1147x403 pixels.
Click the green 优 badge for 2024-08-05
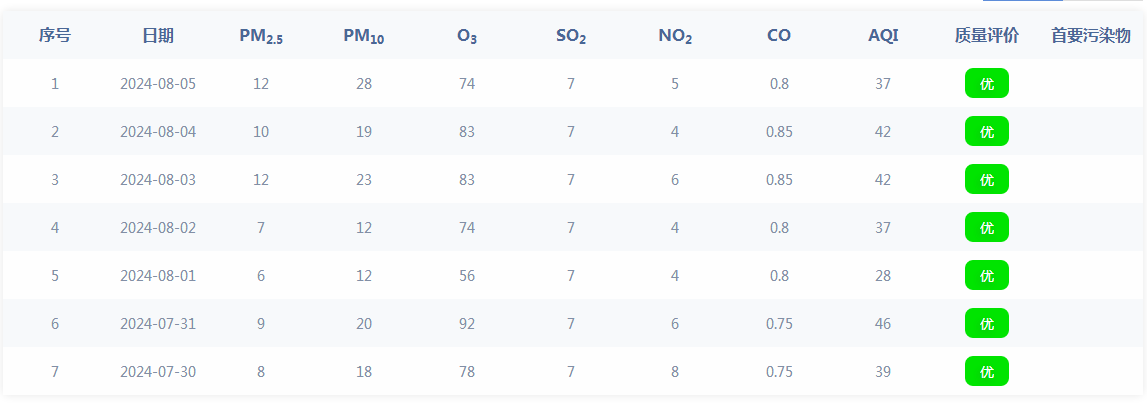coord(987,83)
